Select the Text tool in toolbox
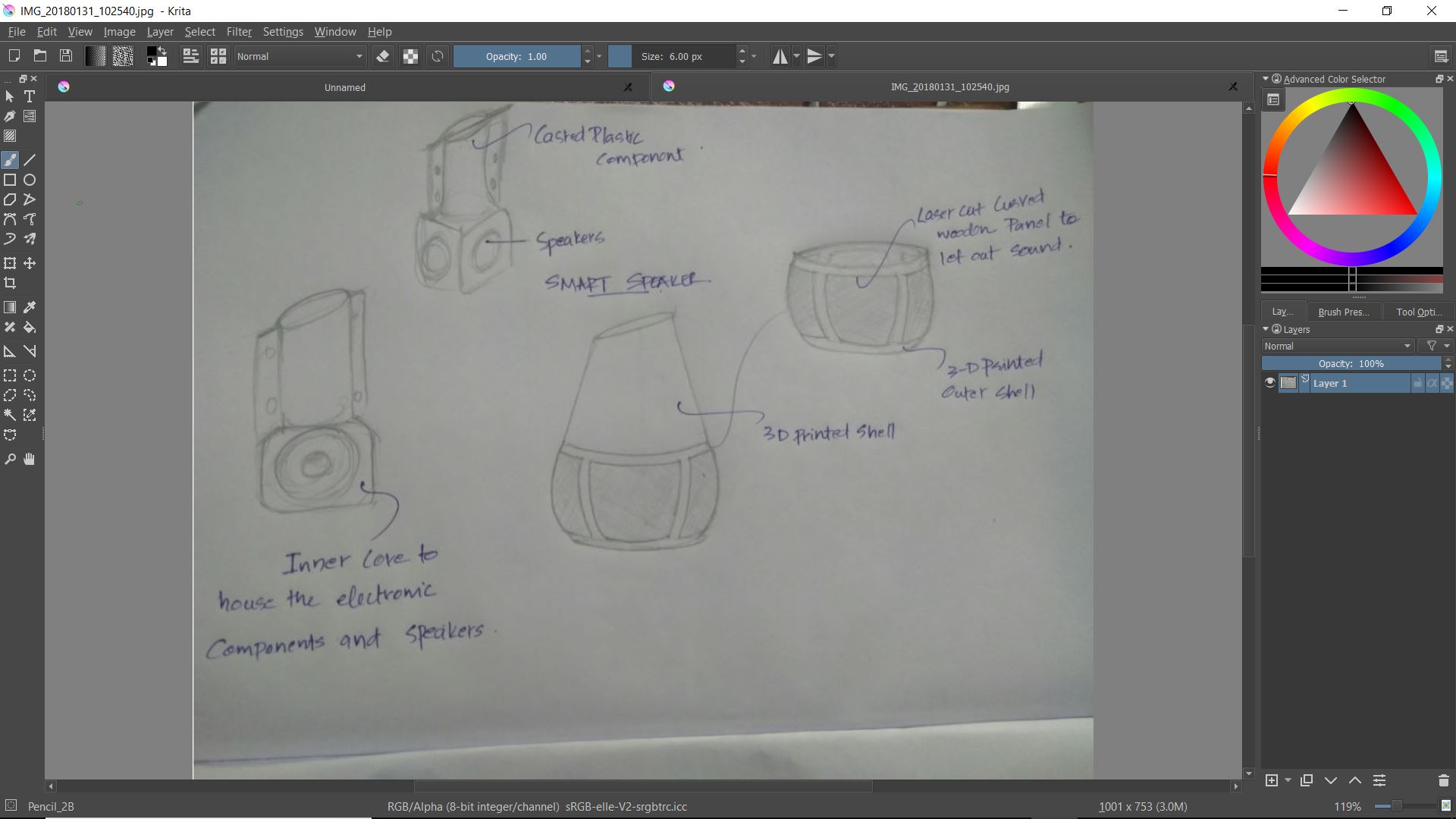The height and width of the screenshot is (819, 1456). coord(30,96)
